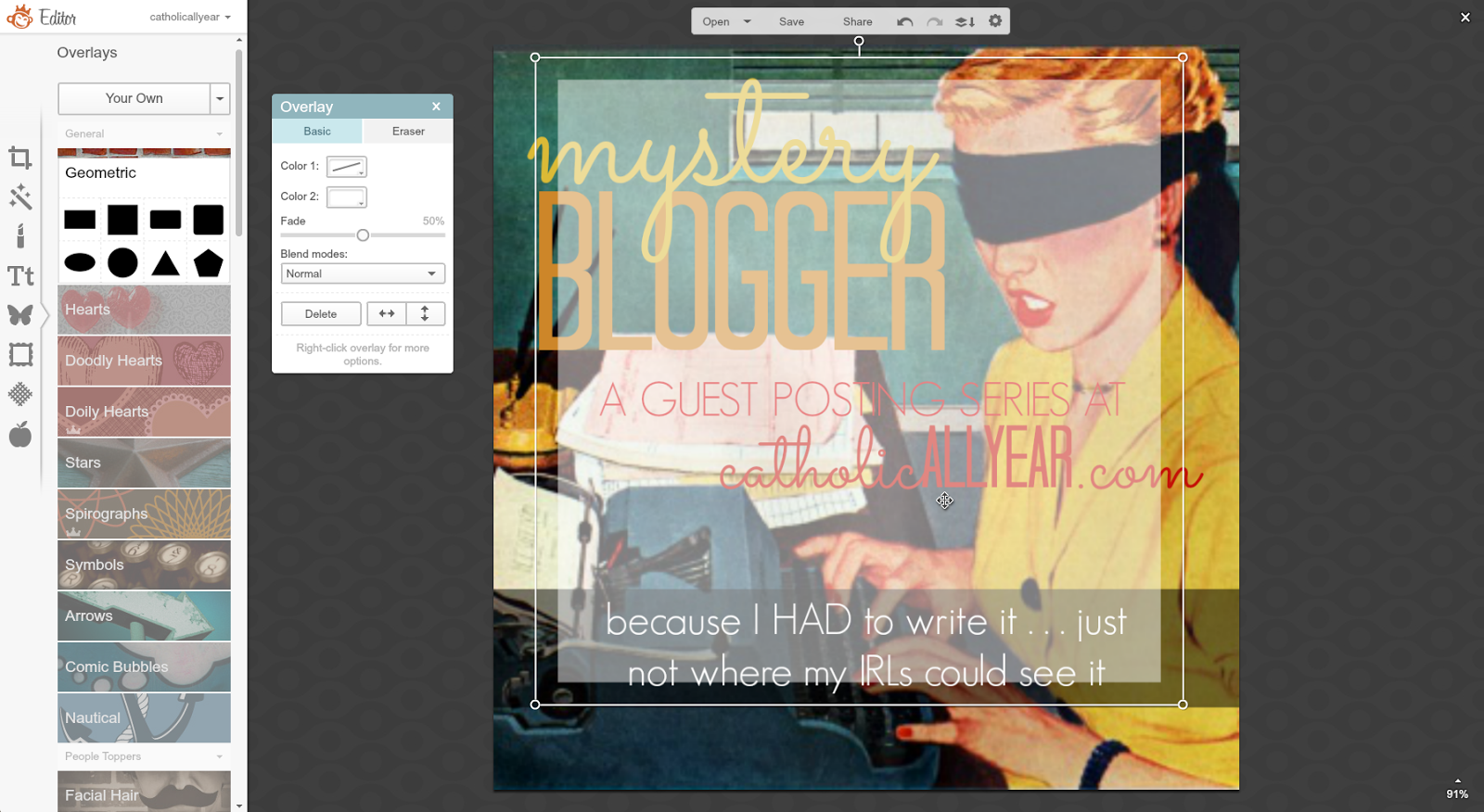Open Color 2 picker dropdown
The height and width of the screenshot is (812, 1484).
point(347,197)
